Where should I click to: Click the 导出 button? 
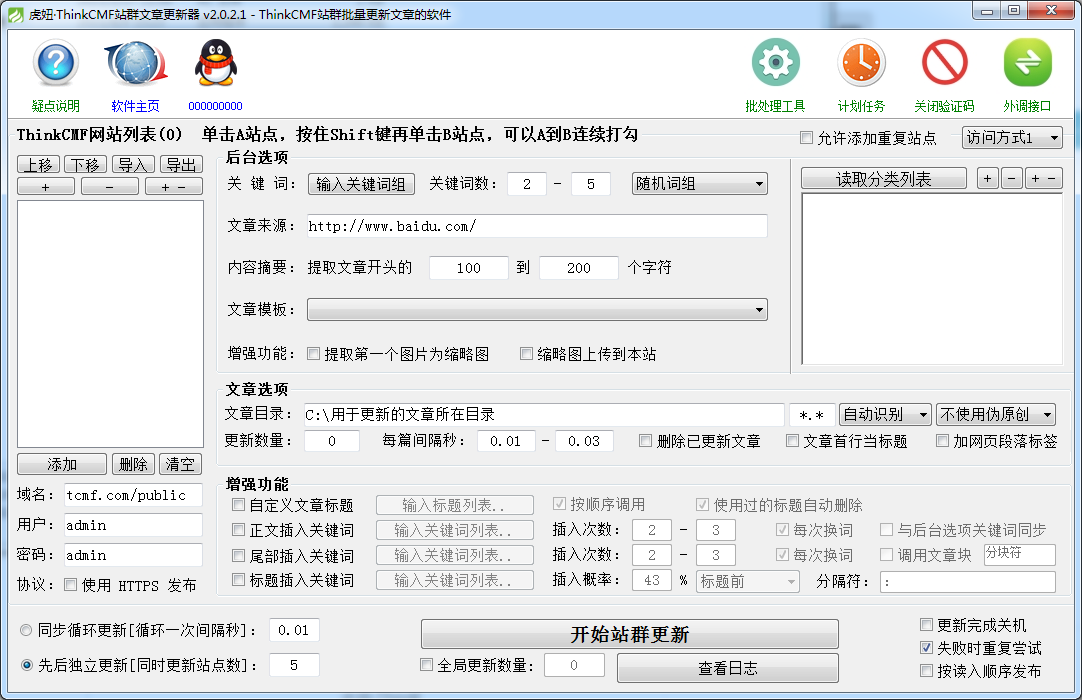tap(181, 164)
